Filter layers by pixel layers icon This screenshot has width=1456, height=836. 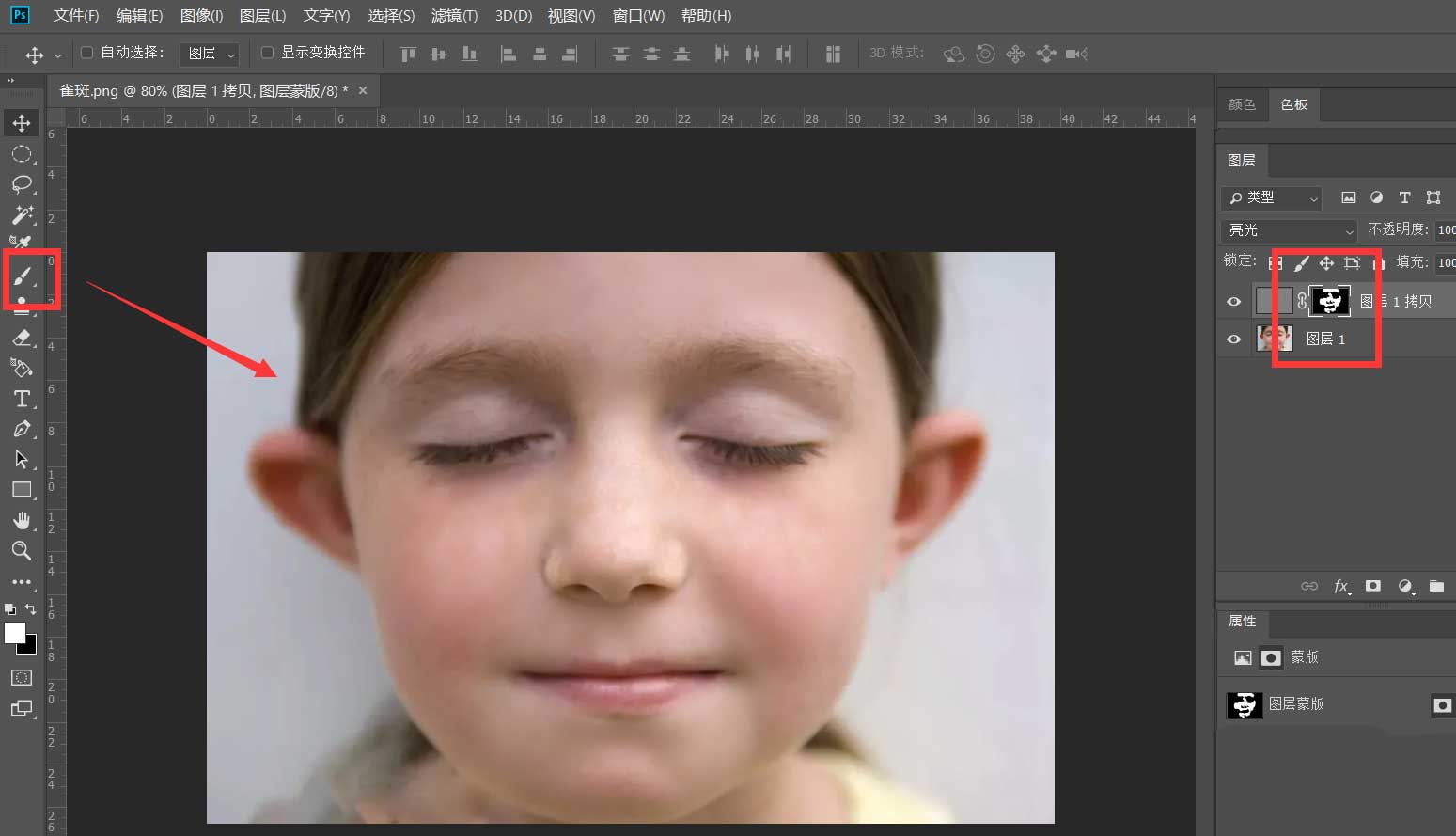1348,197
